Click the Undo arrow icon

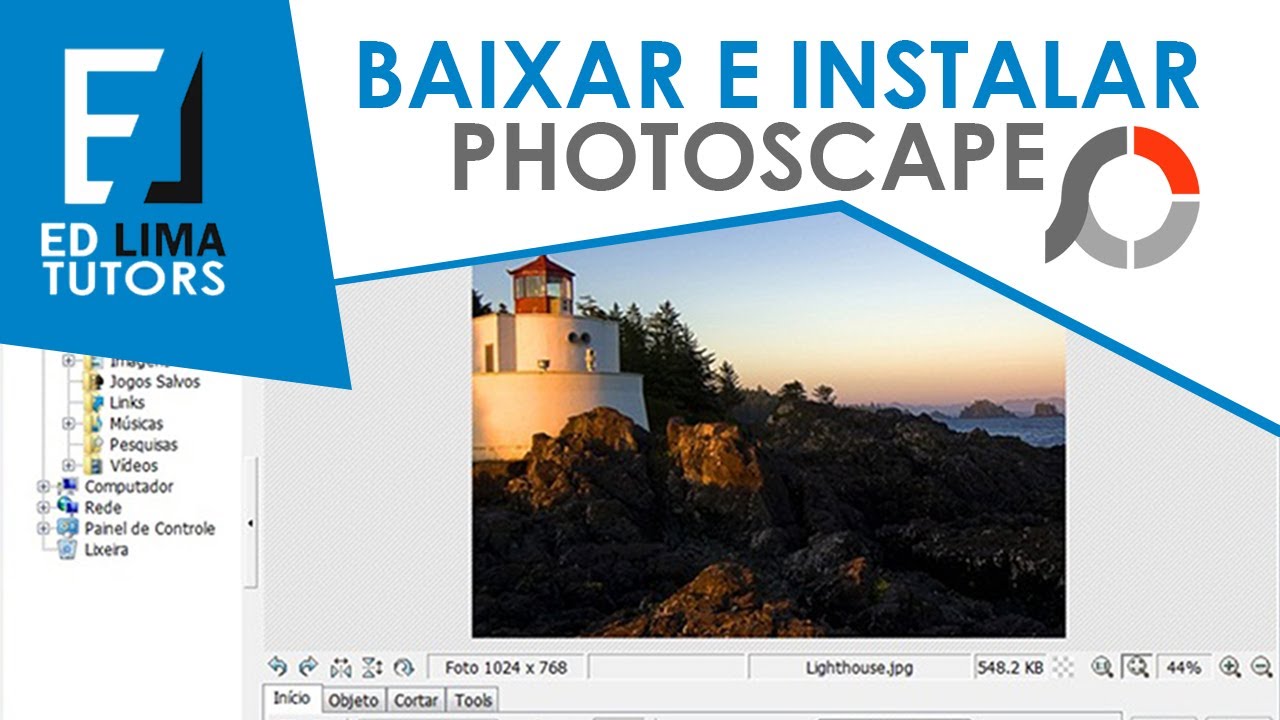tap(278, 667)
